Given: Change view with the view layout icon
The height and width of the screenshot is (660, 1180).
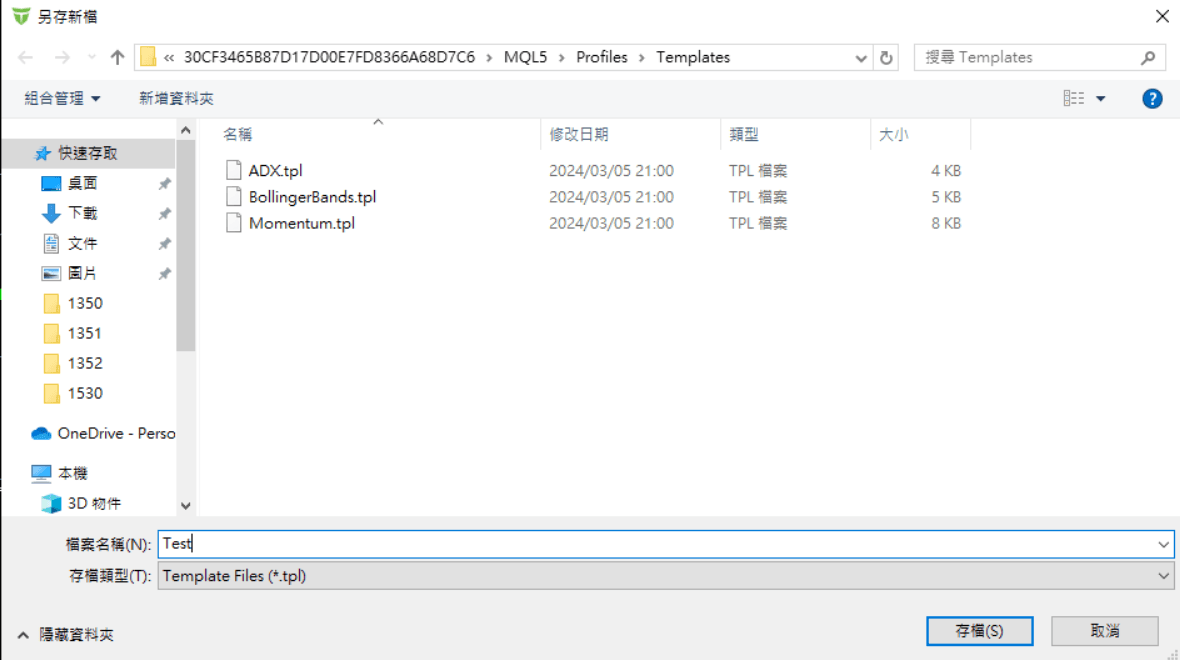Looking at the screenshot, I should tap(1074, 99).
